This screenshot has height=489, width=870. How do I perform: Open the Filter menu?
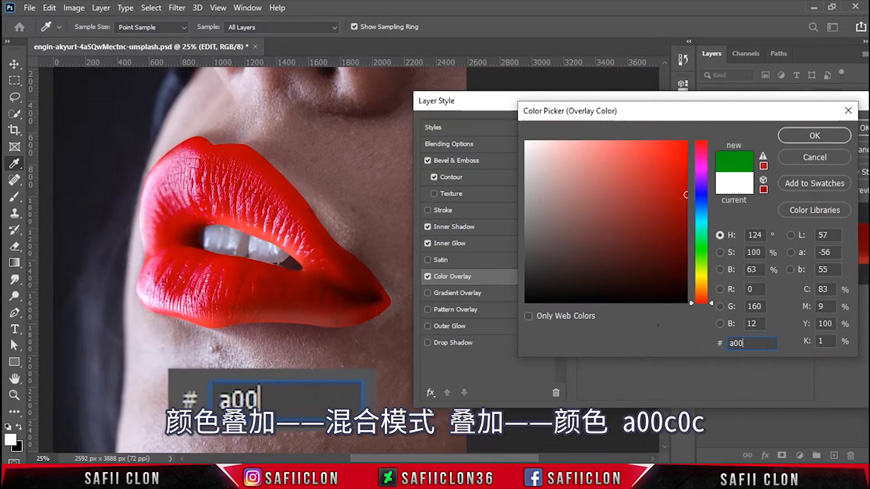(x=177, y=8)
